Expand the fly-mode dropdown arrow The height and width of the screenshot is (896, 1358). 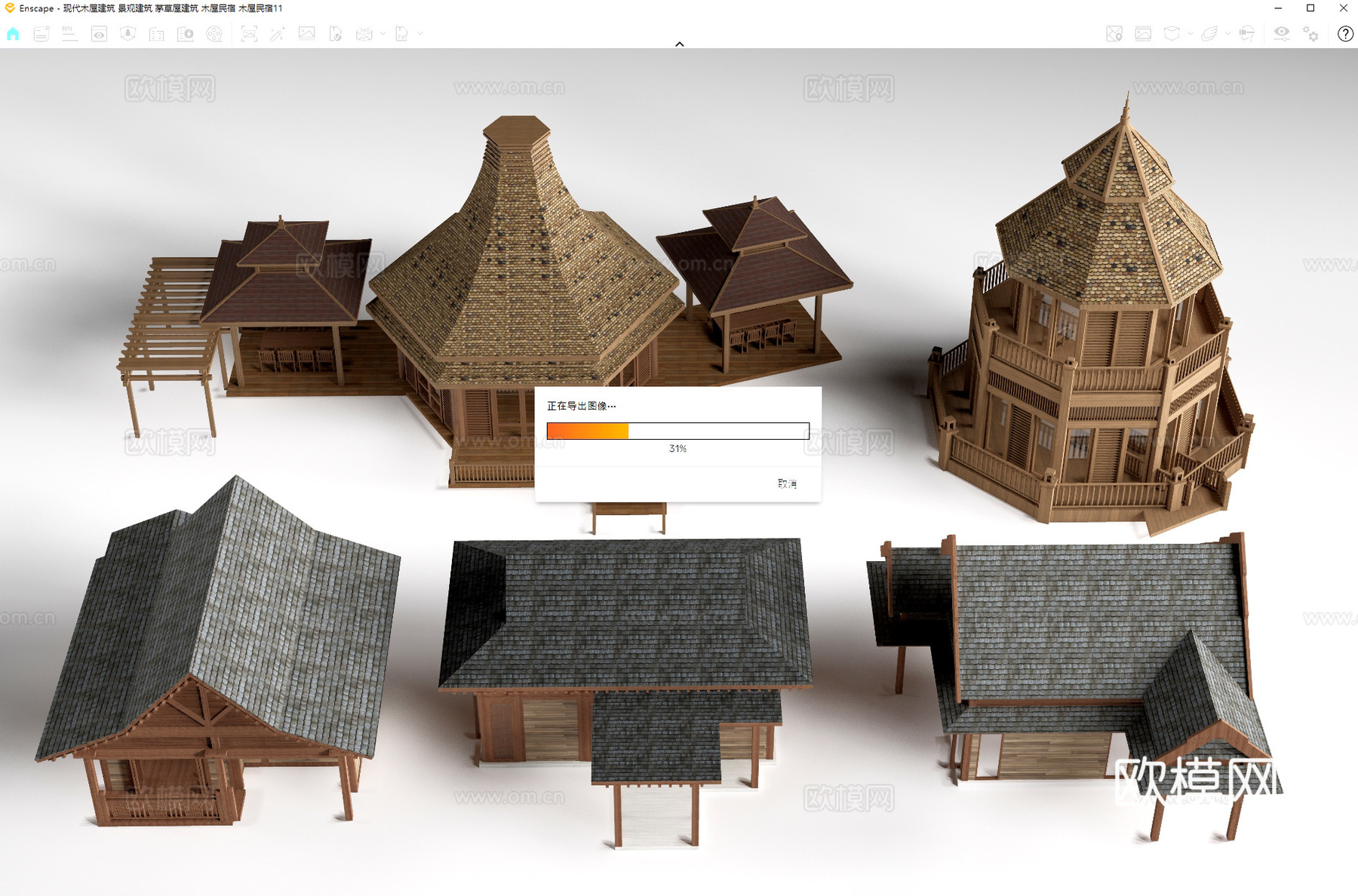click(x=1227, y=34)
